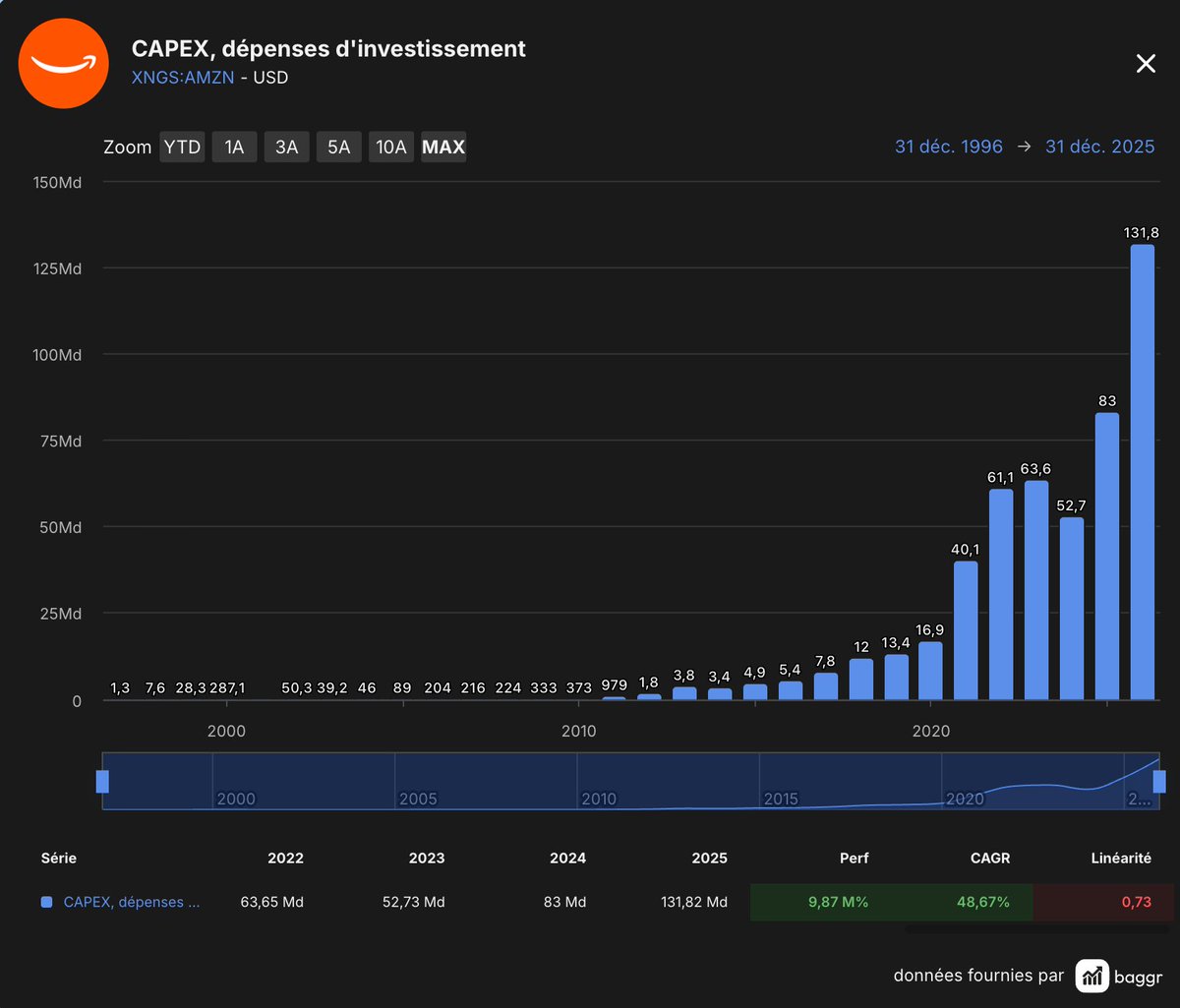Select the 5A zoom range
1180x1008 pixels.
338,147
